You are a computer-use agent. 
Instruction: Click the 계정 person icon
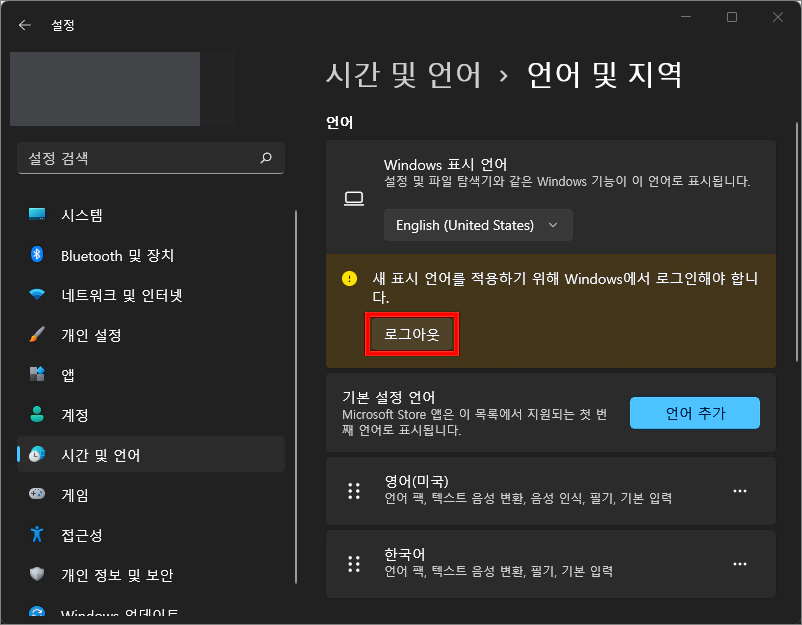tap(37, 414)
